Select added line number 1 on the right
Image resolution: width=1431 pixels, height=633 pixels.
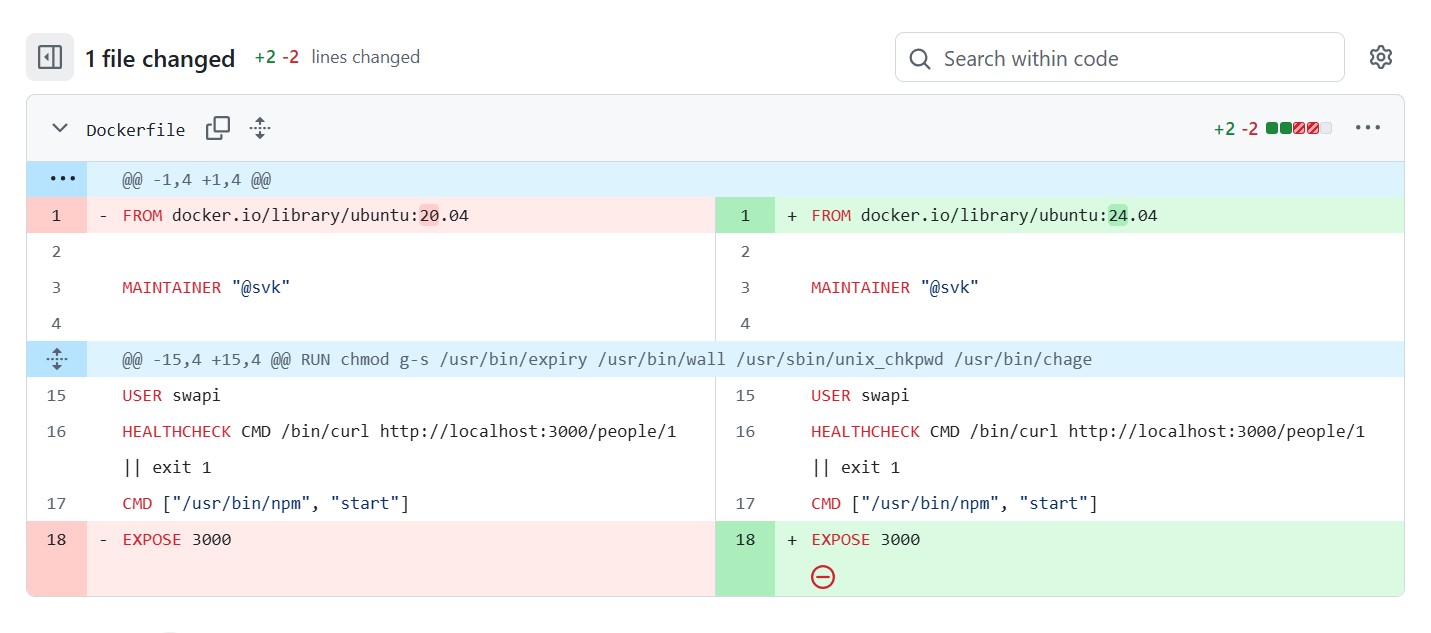coord(745,214)
